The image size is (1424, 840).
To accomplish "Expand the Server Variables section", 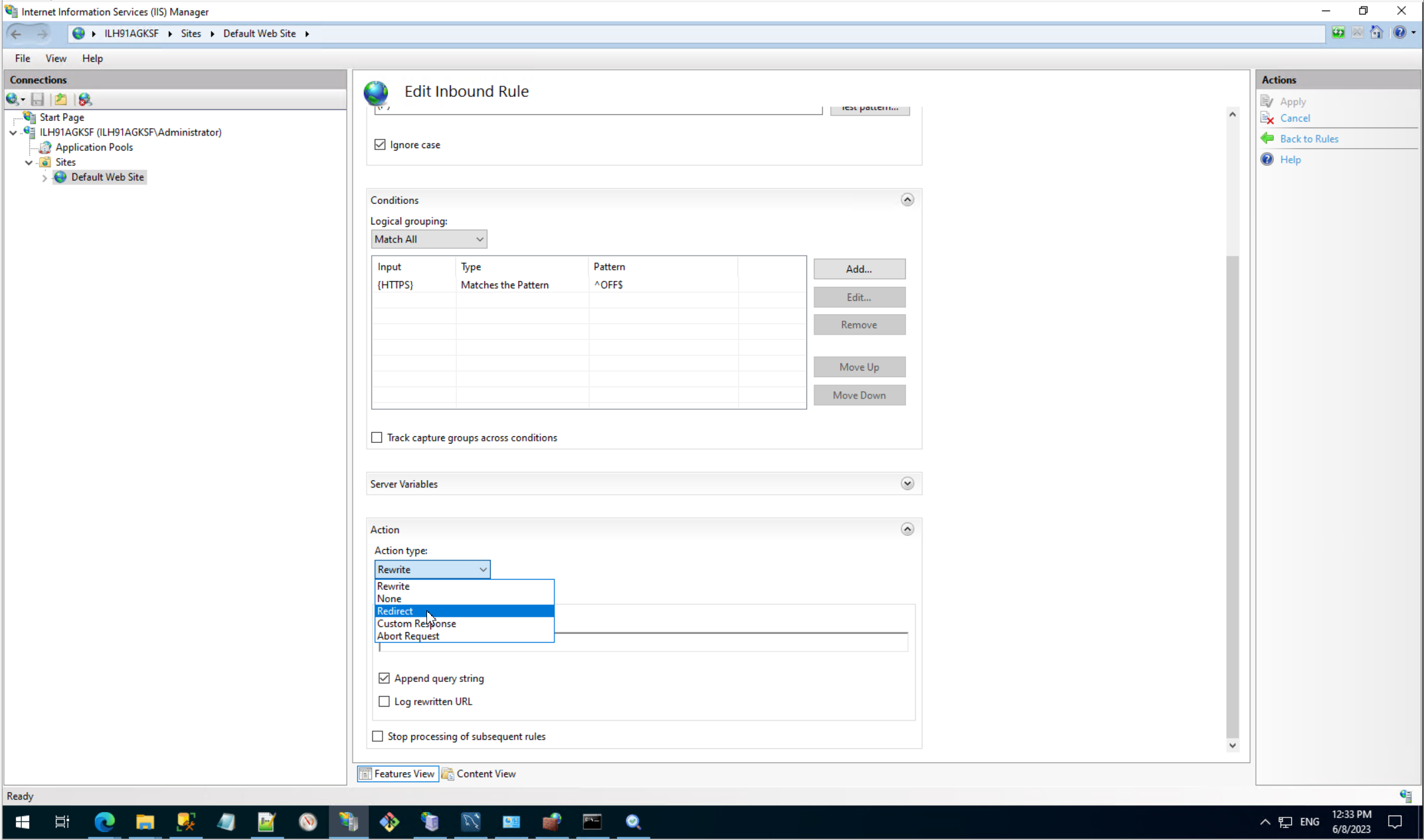I will tap(907, 483).
